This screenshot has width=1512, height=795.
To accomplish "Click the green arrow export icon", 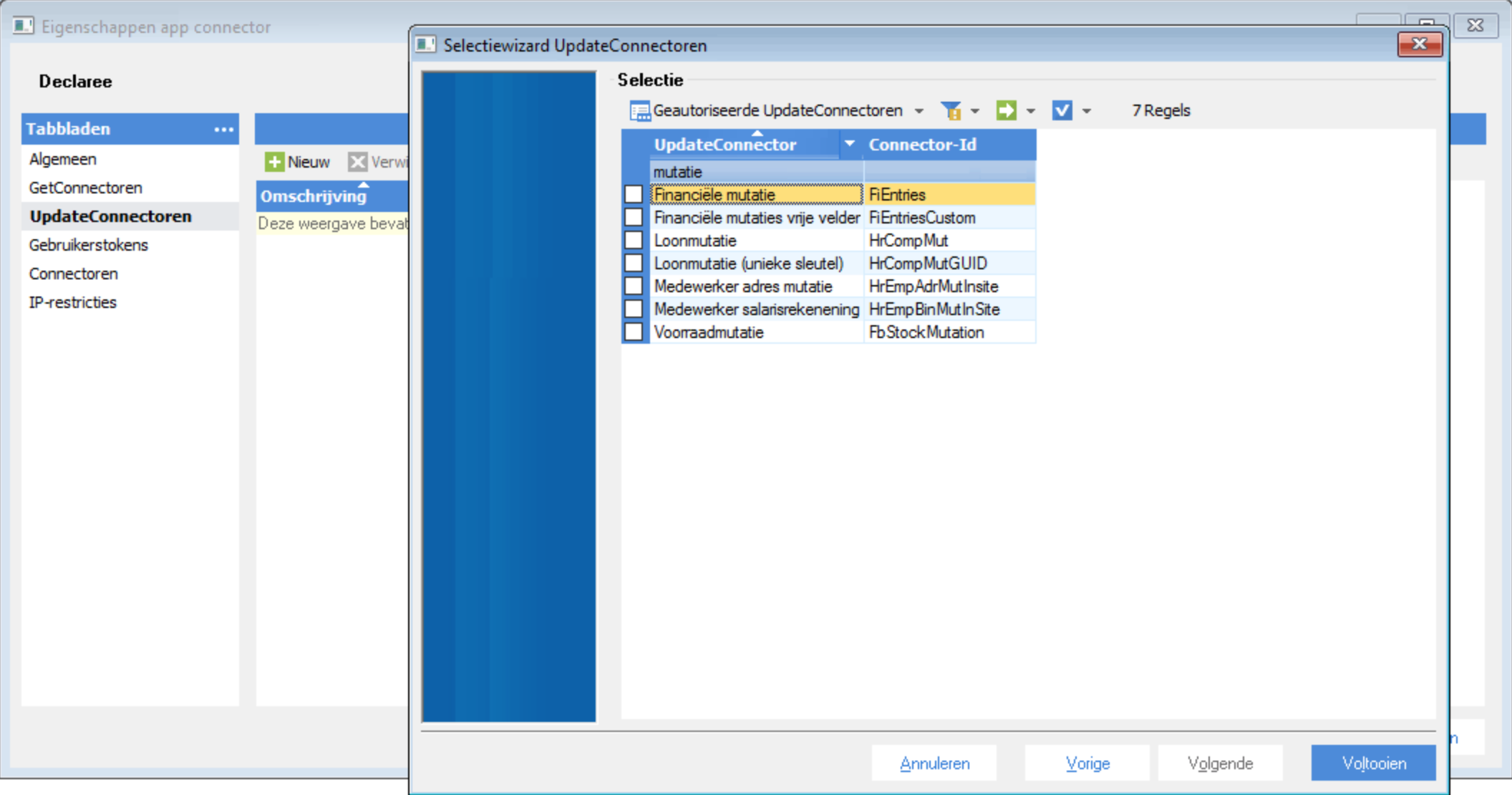I will [x=1006, y=111].
